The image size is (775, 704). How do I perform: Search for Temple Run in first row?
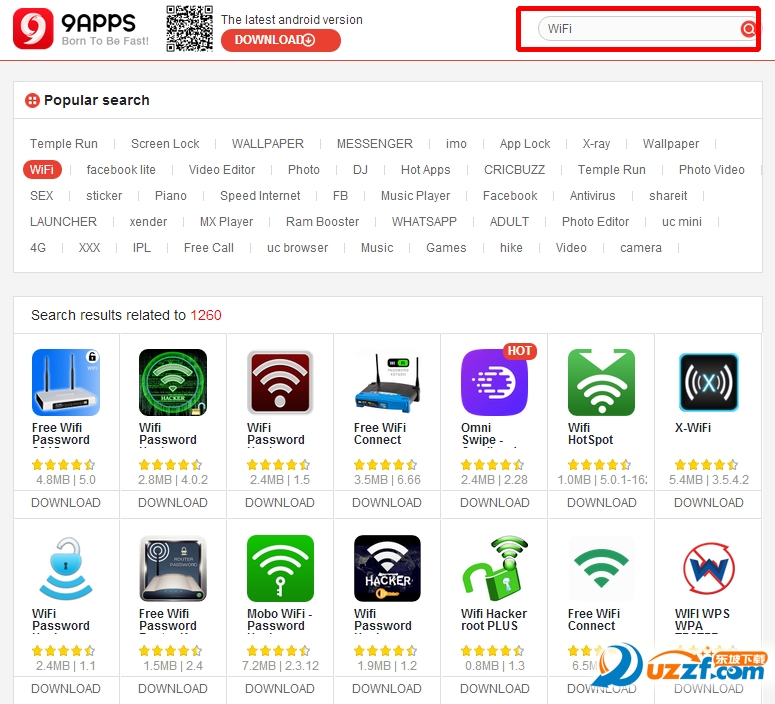point(64,144)
